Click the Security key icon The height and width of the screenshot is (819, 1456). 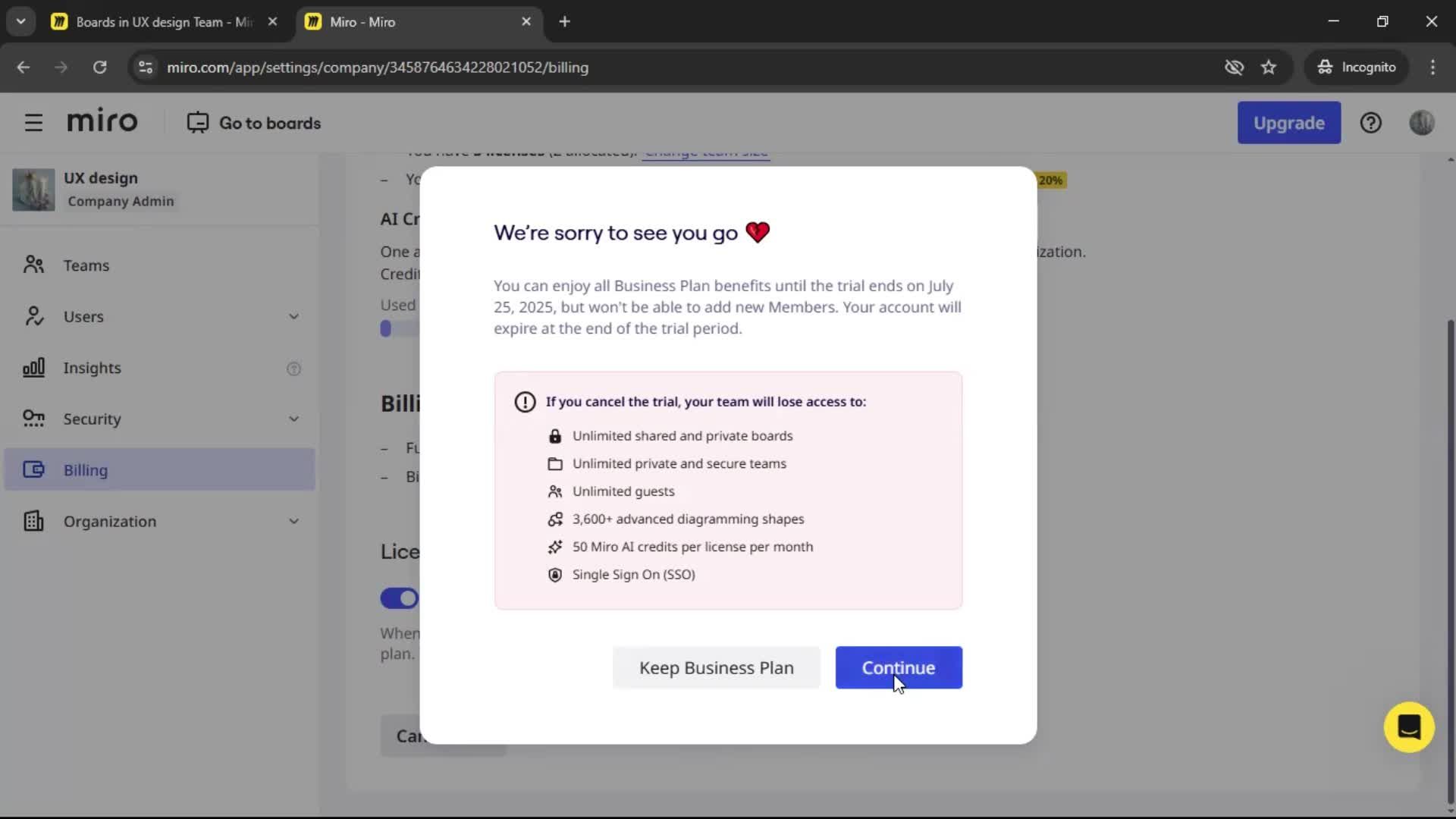coord(33,419)
